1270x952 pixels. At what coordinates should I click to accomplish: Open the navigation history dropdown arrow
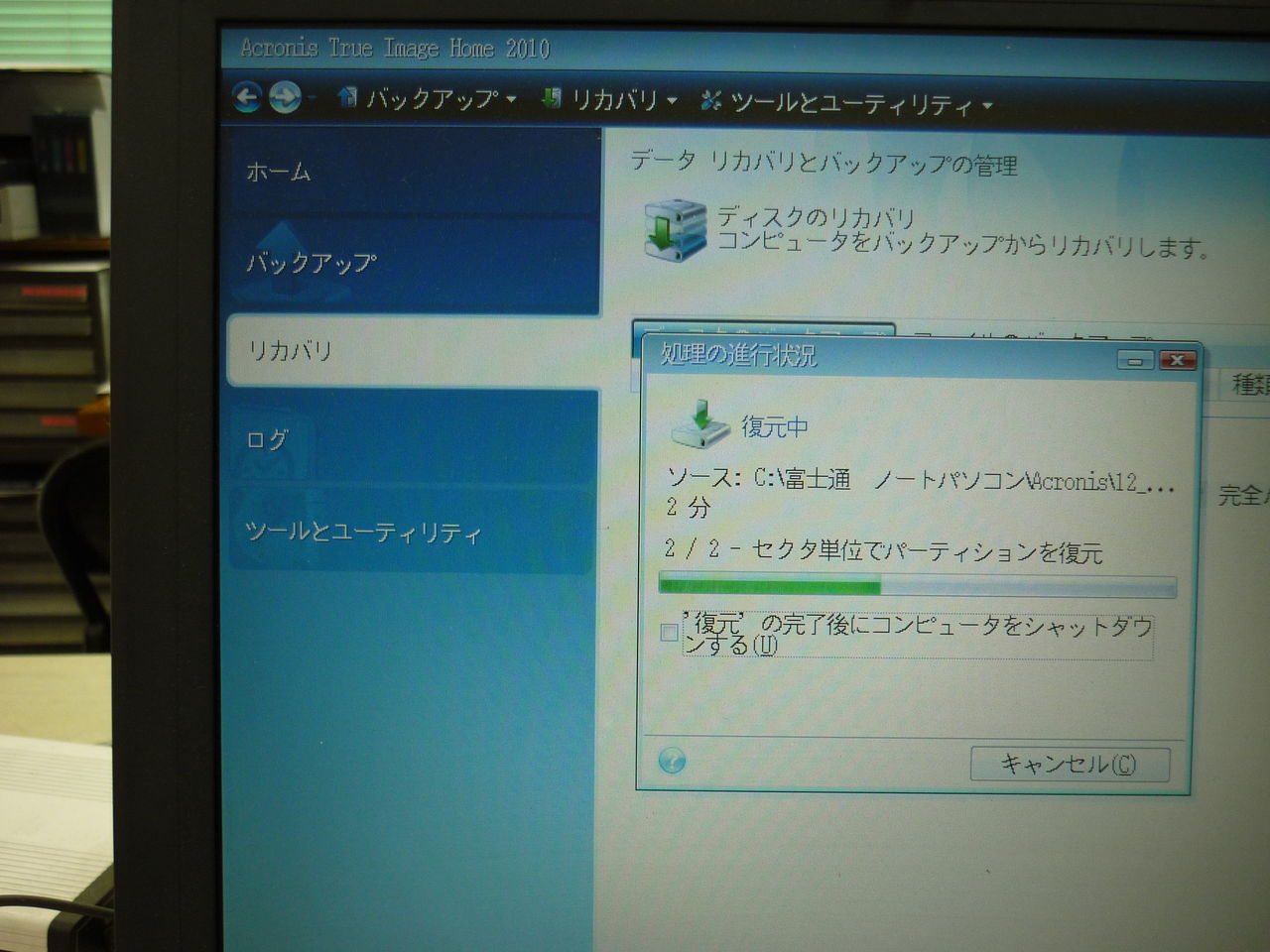tap(312, 97)
